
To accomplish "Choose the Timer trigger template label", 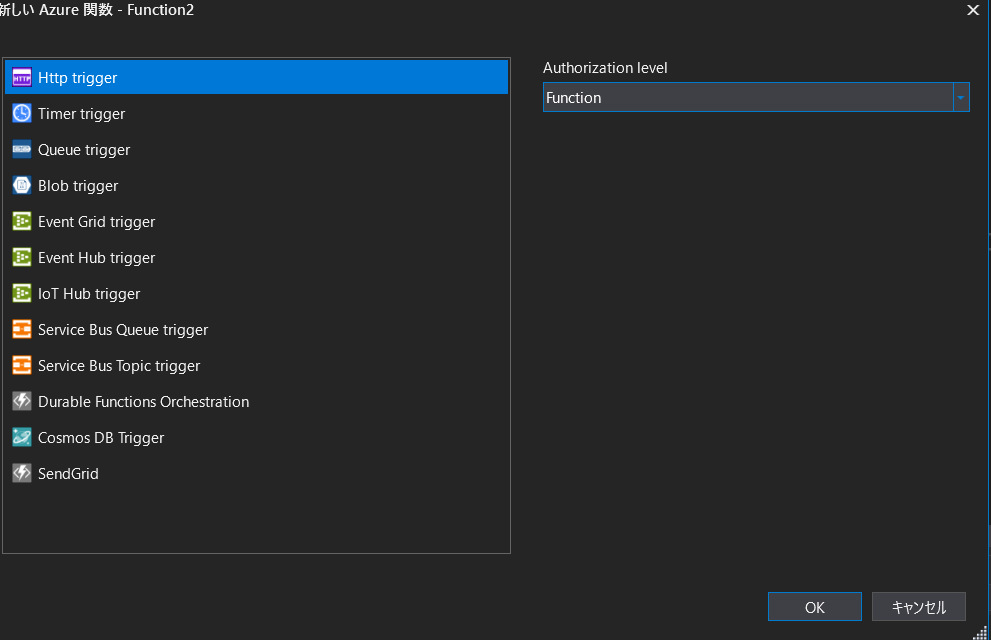I will click(82, 114).
